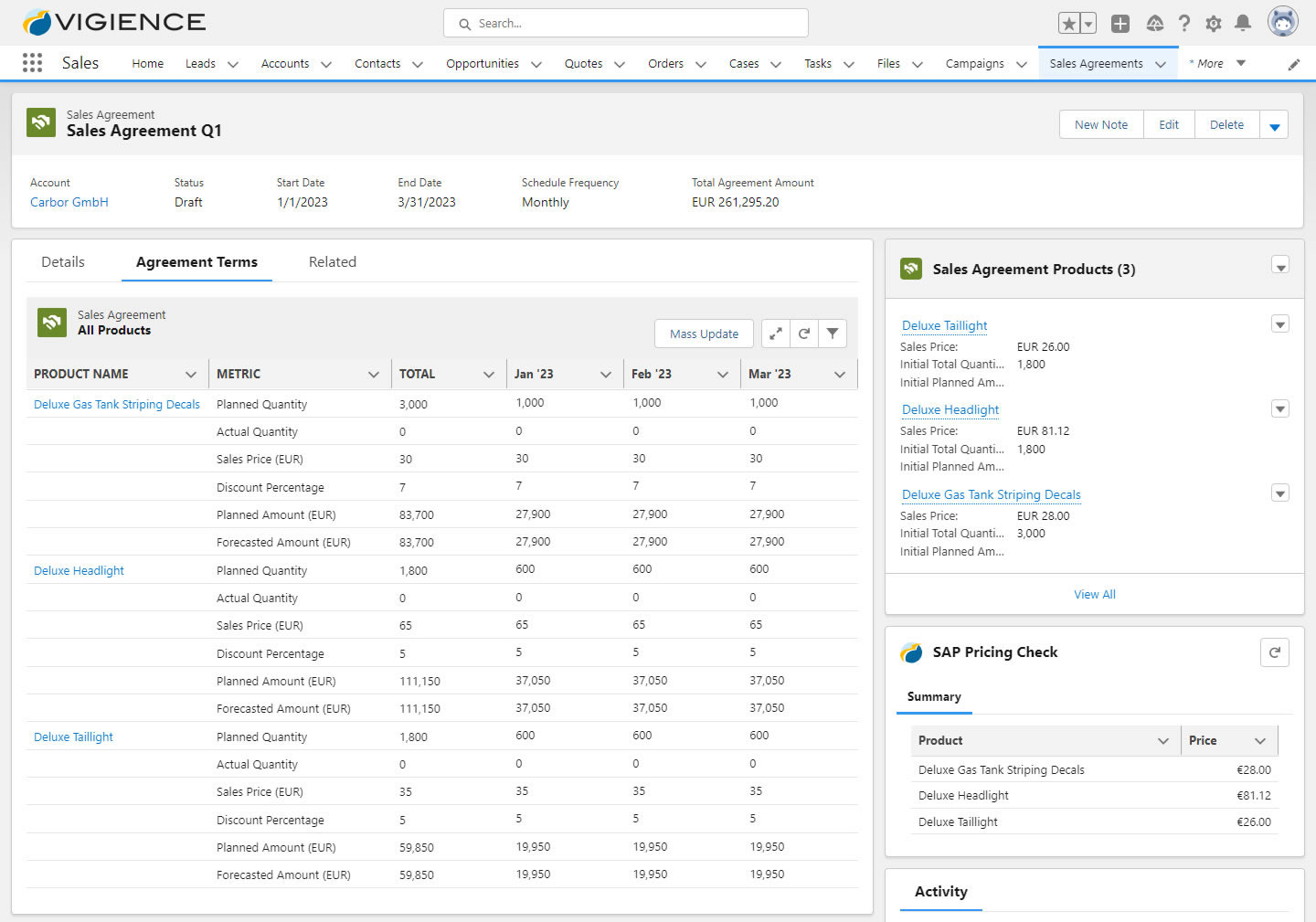The image size is (1316, 922).
Task: Open Sales Agreement Products panel actions menu
Action: pos(1280,266)
